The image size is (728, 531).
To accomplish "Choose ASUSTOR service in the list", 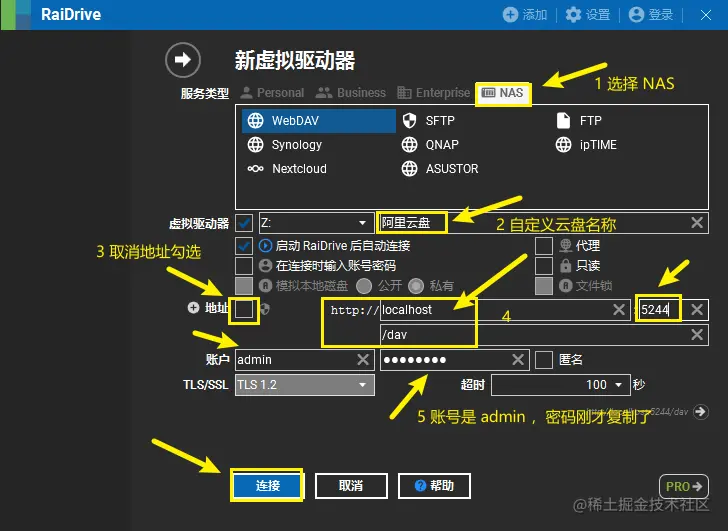I will point(440,168).
